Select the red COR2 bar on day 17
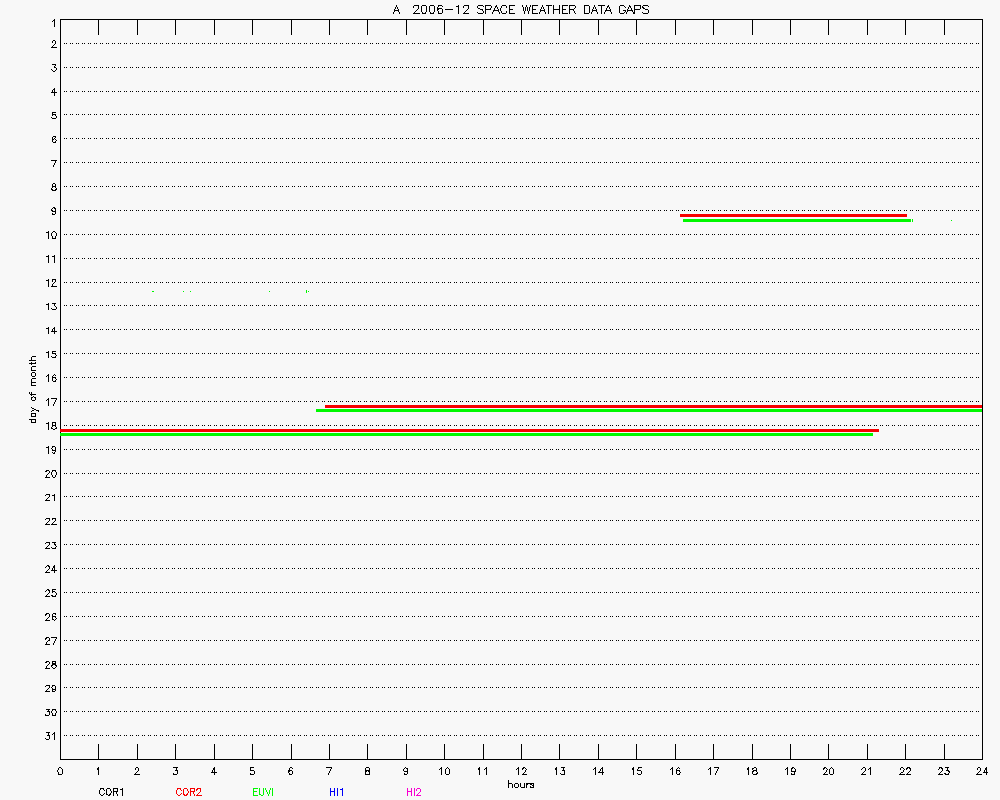 click(x=653, y=406)
